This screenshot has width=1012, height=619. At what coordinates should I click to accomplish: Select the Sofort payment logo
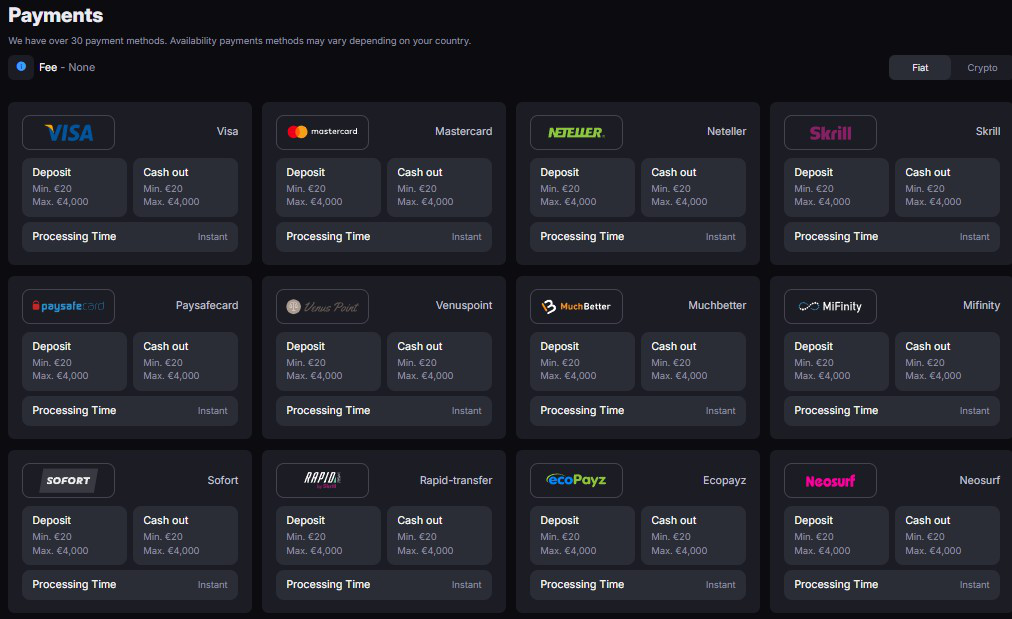point(68,480)
